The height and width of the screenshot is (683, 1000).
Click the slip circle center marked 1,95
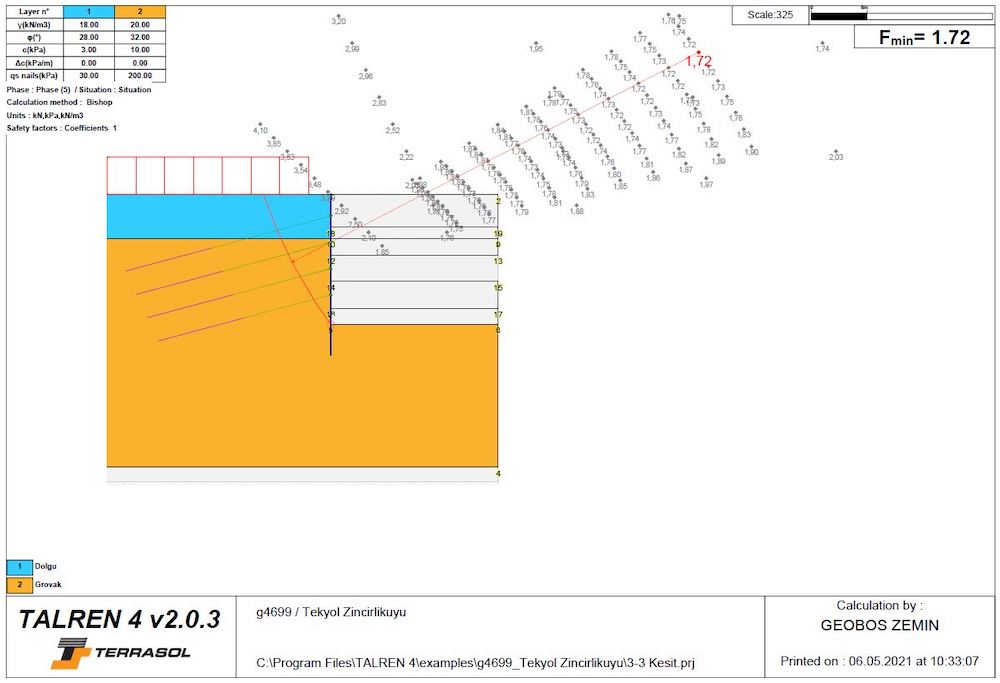pos(536,43)
